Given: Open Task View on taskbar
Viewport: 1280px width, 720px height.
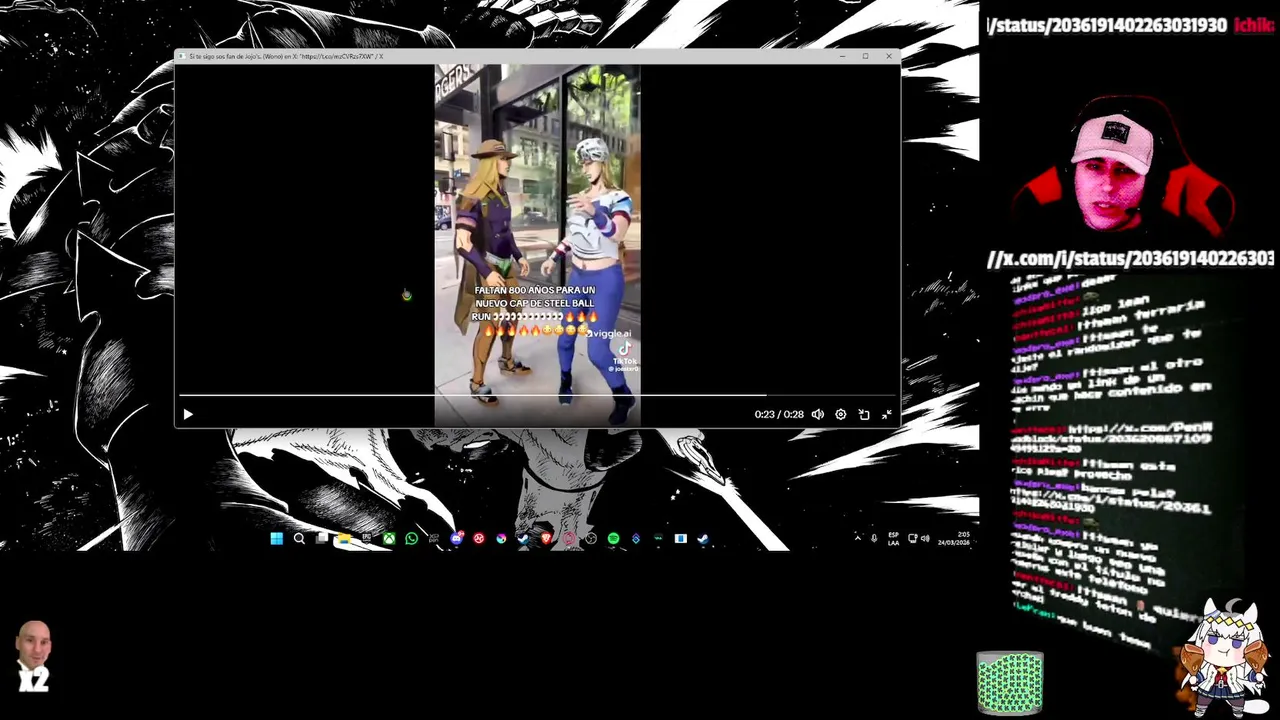Looking at the screenshot, I should 322,539.
